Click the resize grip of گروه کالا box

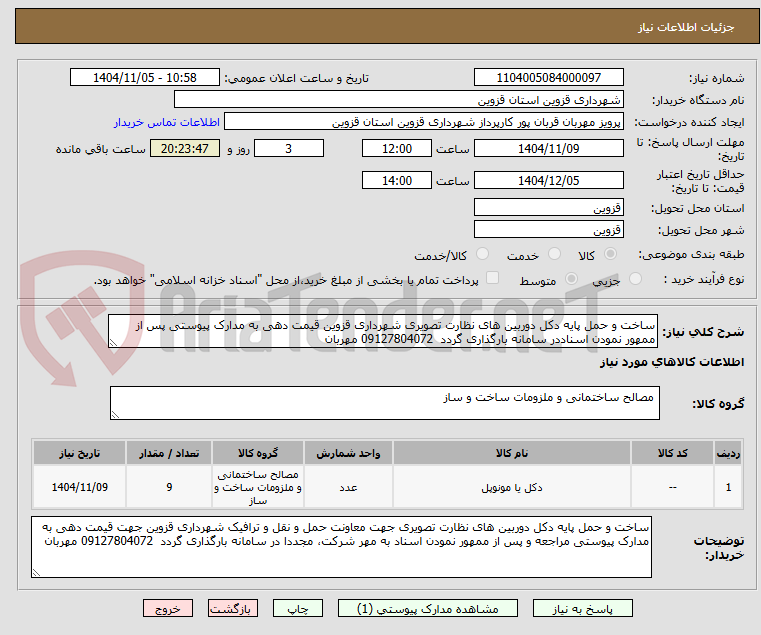point(116,415)
